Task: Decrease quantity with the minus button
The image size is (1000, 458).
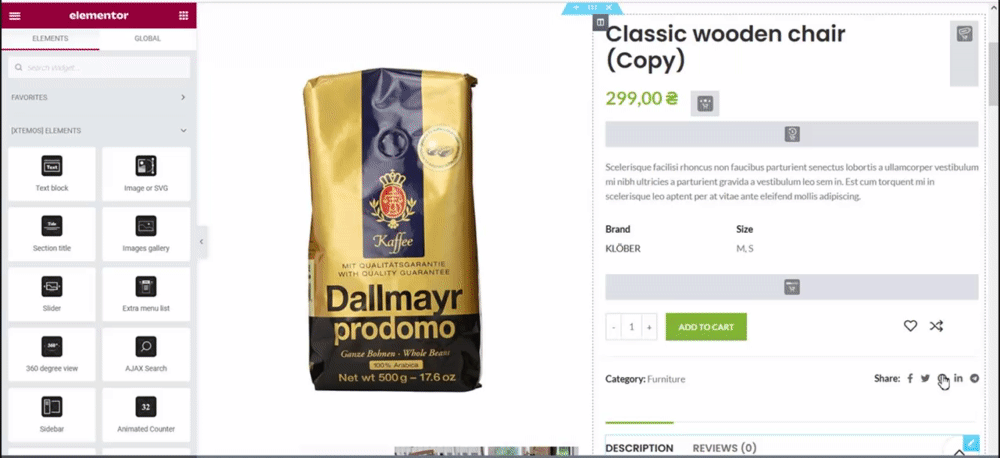Action: click(614, 327)
